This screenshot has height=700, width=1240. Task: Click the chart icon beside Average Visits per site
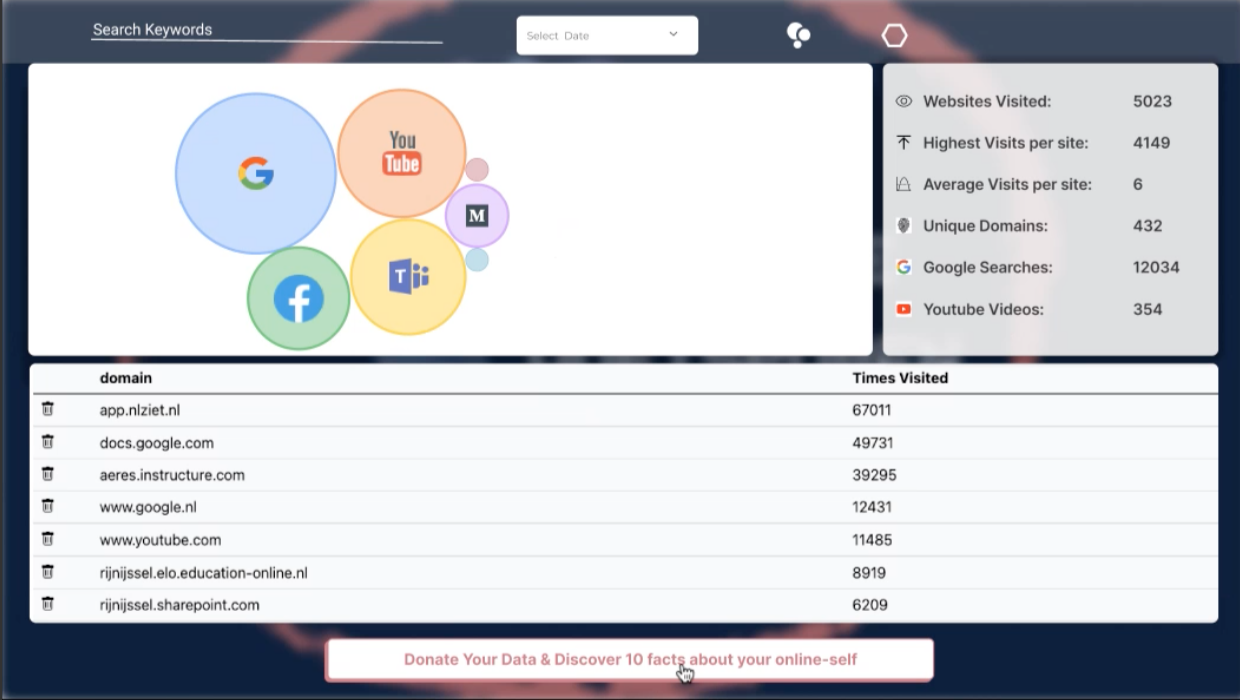pyautogui.click(x=904, y=184)
